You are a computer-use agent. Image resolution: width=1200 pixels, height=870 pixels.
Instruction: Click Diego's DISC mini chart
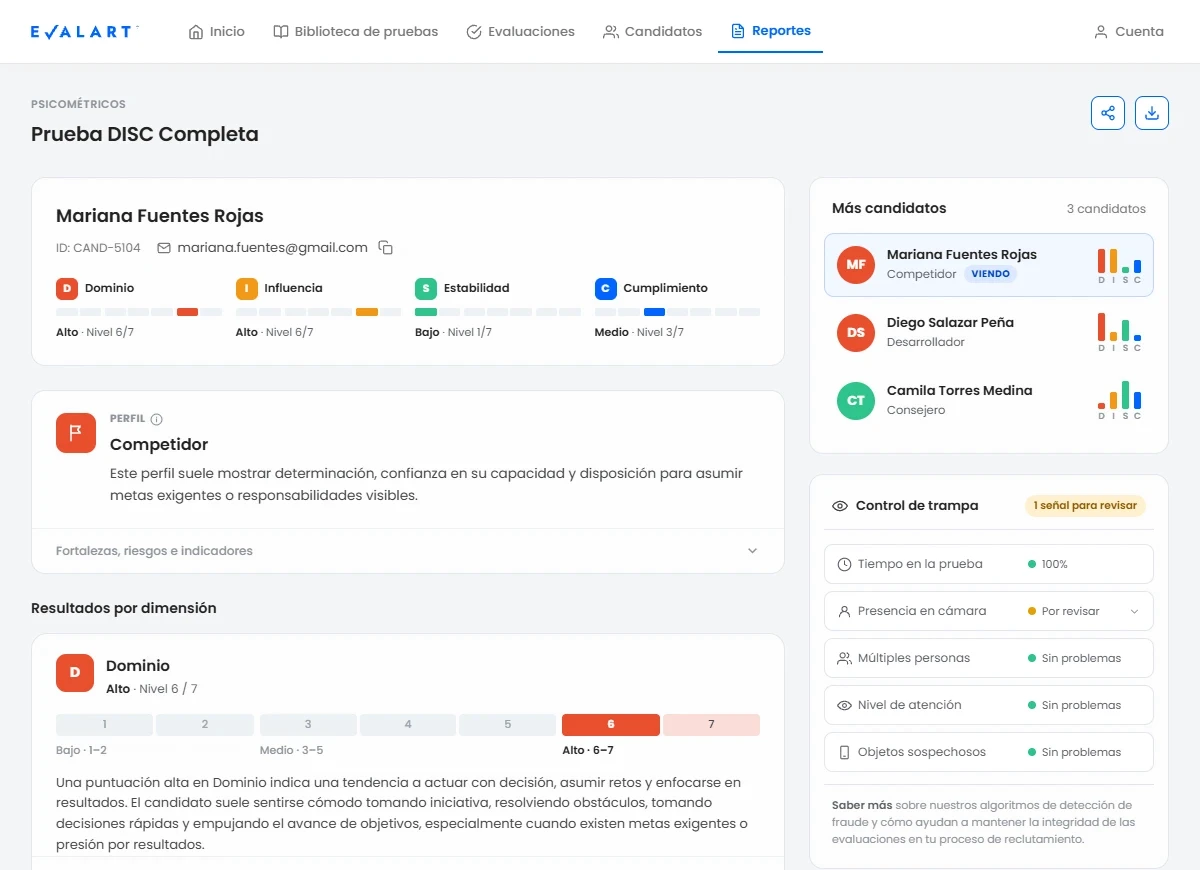[x=1119, y=332]
